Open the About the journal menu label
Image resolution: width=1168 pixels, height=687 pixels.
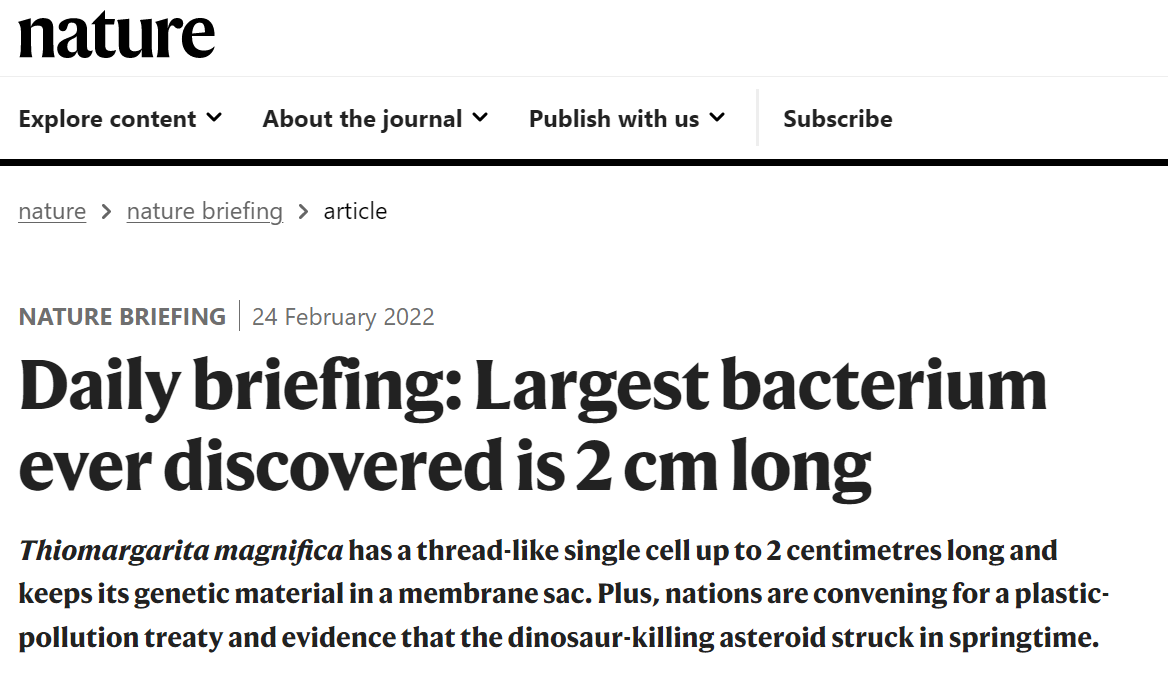coord(362,118)
